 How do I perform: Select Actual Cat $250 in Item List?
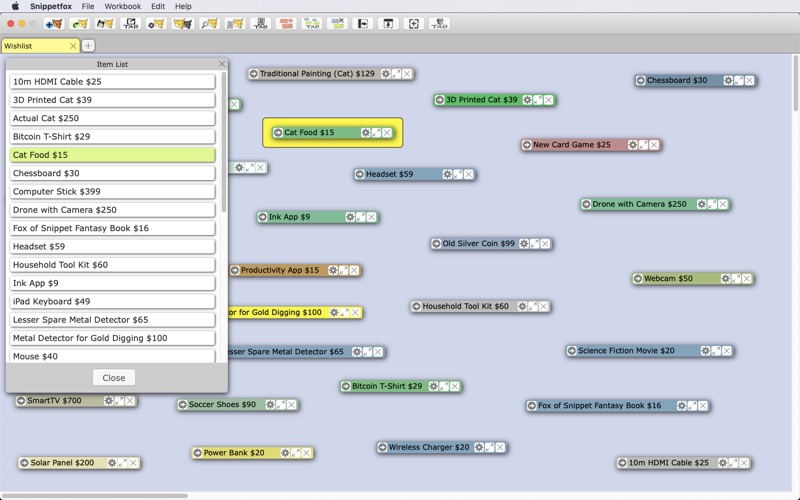pyautogui.click(x=112, y=118)
